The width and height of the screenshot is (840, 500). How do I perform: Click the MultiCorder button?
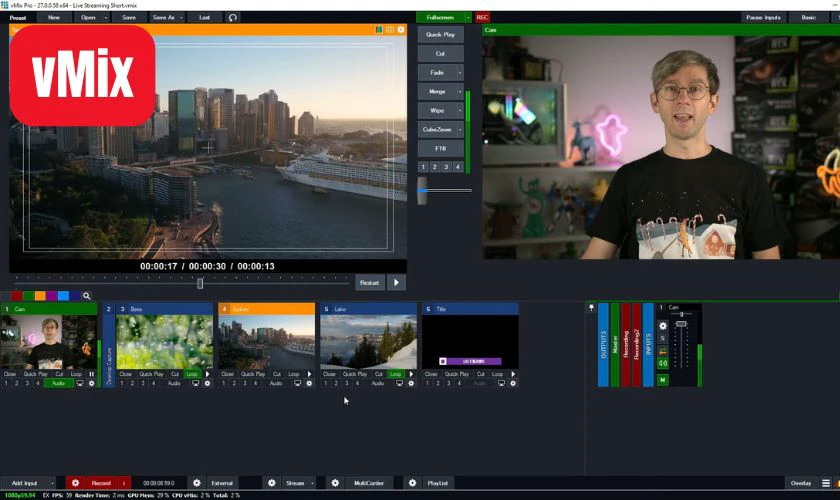pos(369,483)
